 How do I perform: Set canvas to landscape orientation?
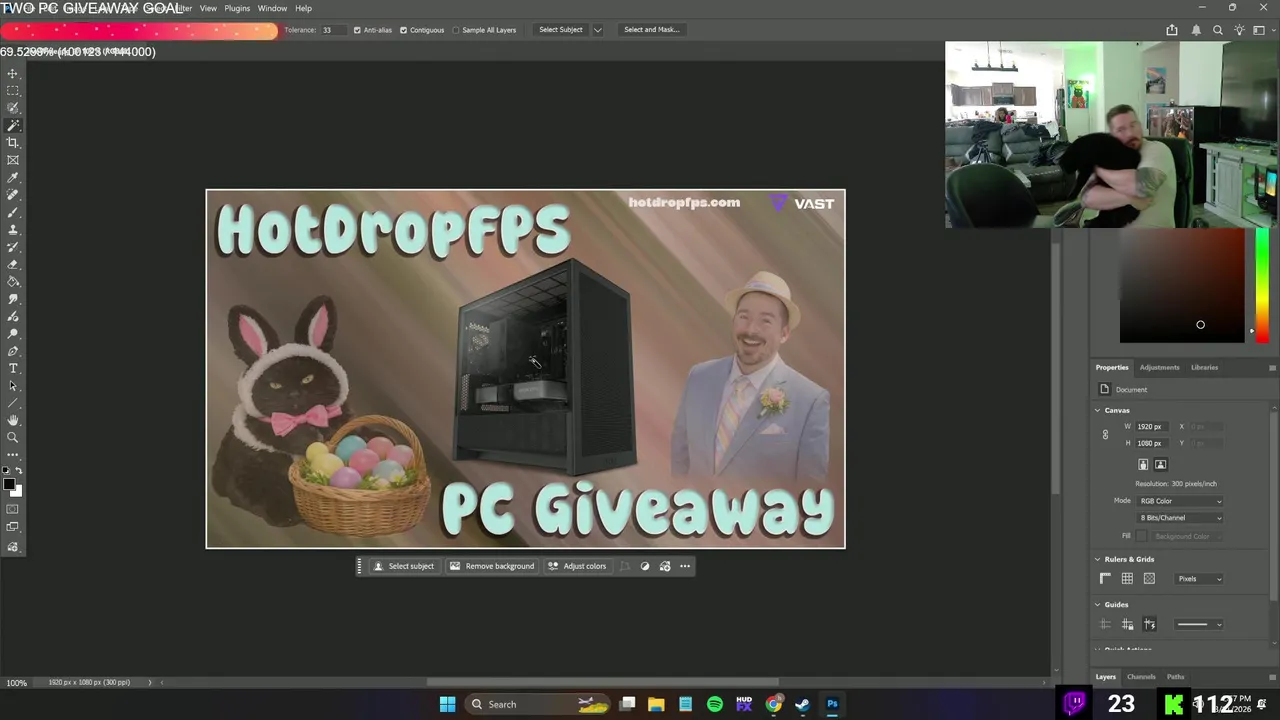pos(1160,464)
